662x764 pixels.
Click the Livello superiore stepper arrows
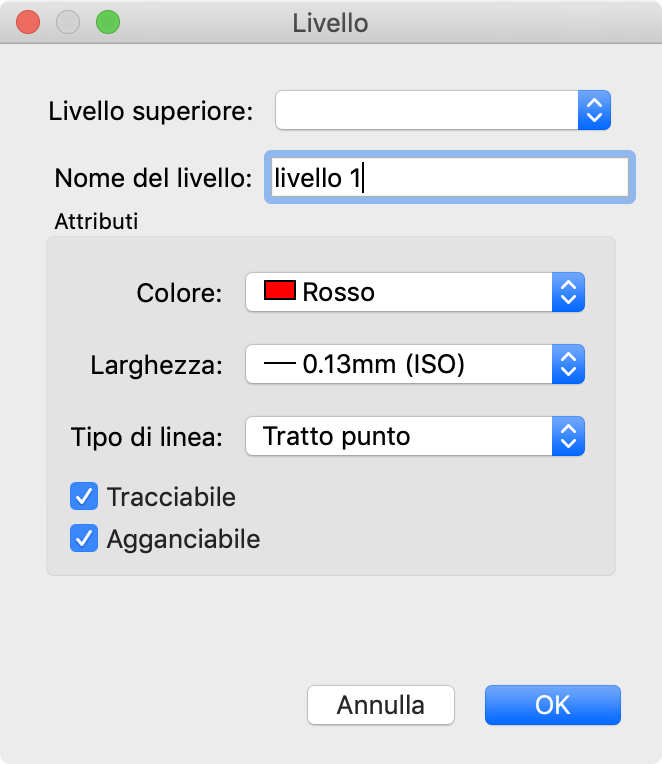pos(594,110)
